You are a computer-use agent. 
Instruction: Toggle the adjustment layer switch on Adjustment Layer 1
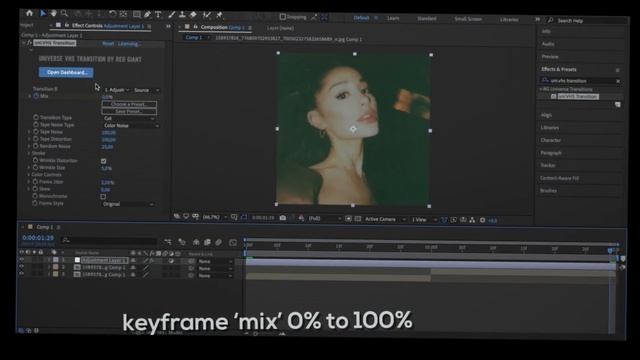pyautogui.click(x=171, y=261)
